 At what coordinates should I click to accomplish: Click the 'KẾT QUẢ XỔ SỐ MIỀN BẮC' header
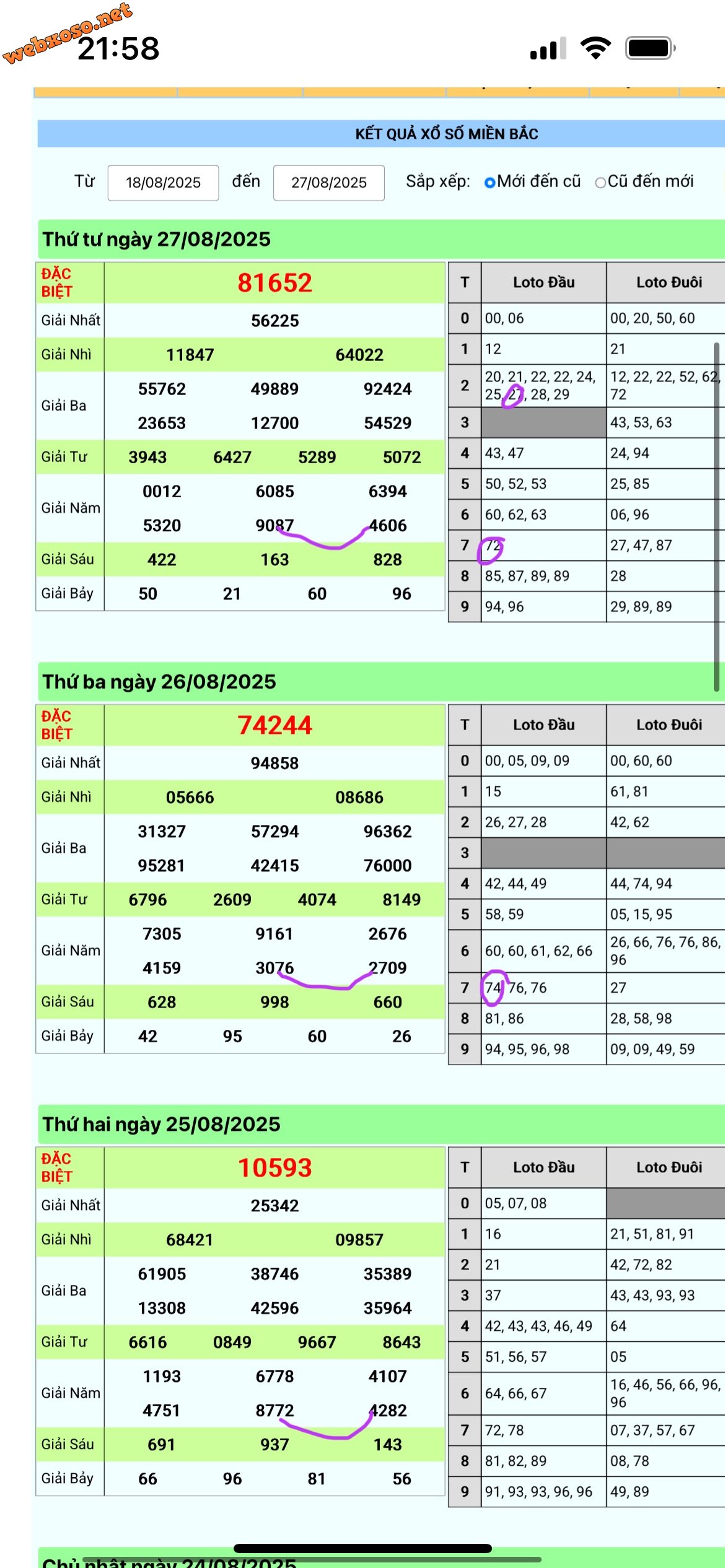pyautogui.click(x=446, y=134)
